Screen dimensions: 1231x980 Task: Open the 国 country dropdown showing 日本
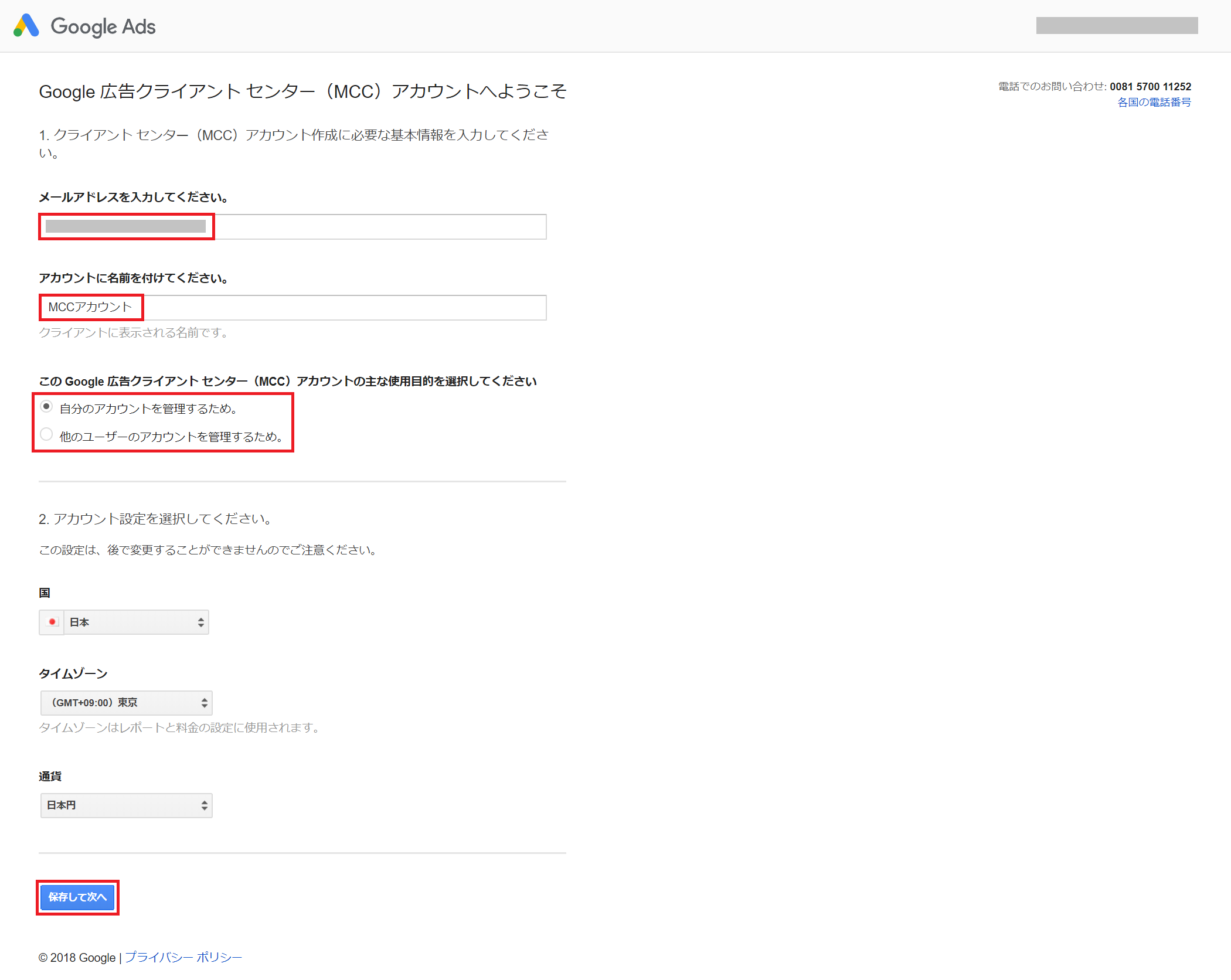[x=136, y=622]
